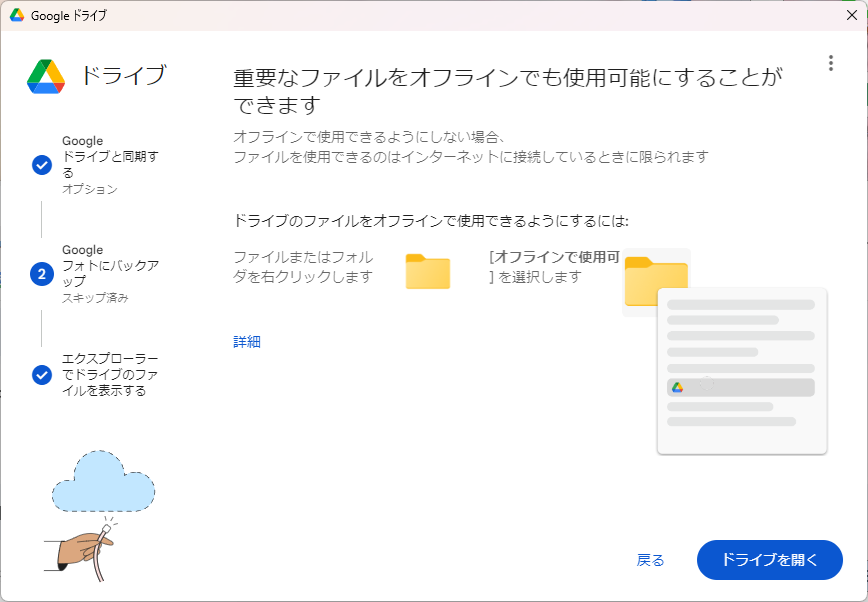Open the 詳細 link

[x=247, y=342]
